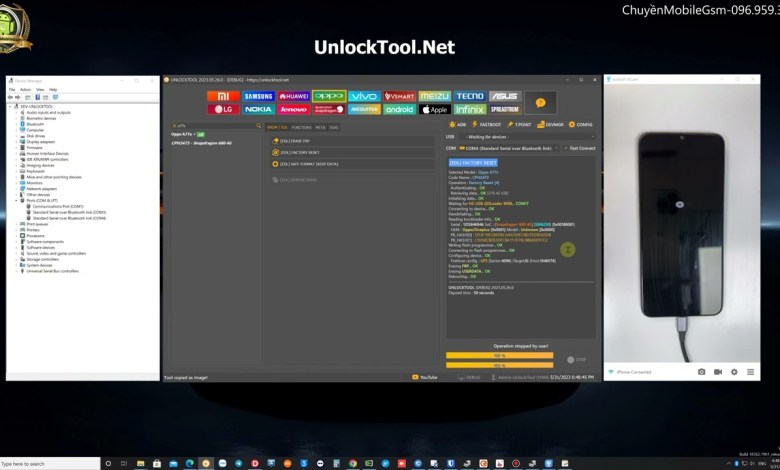
Task: Select the MediaTek brand logo
Action: pos(364,109)
